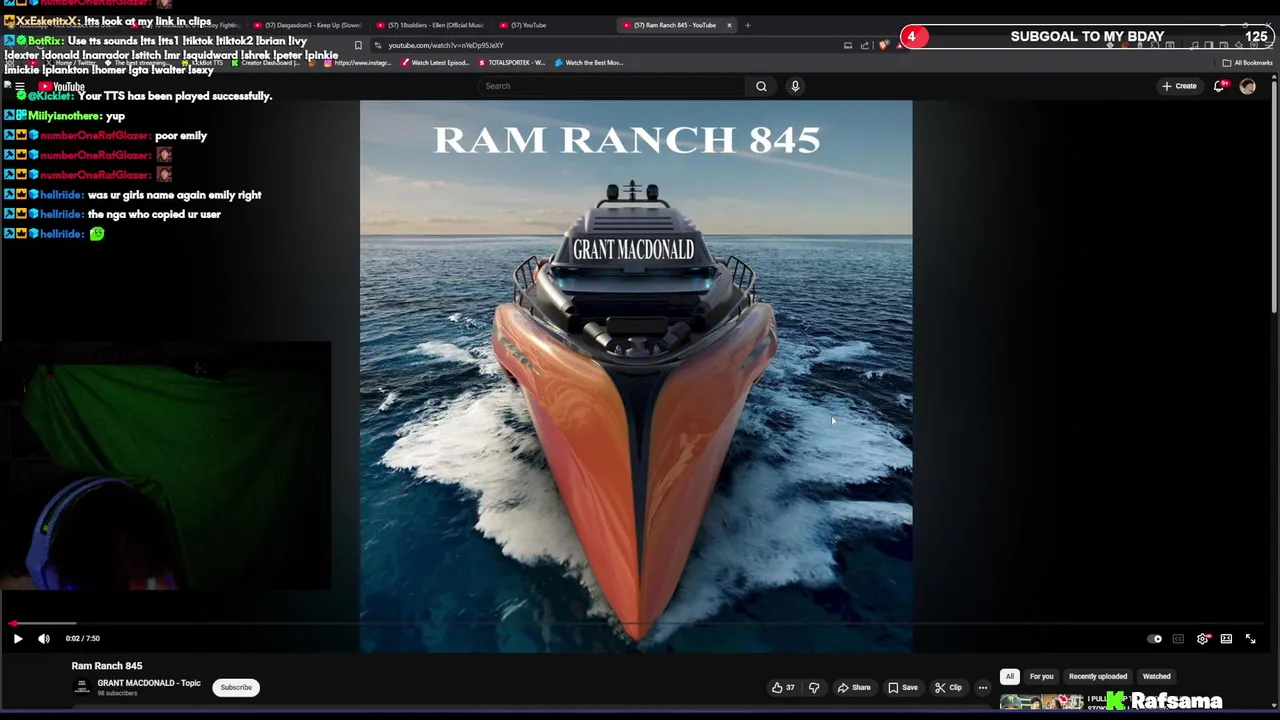1280x720 pixels.
Task: Open the video player settings gear
Action: [1203, 639]
